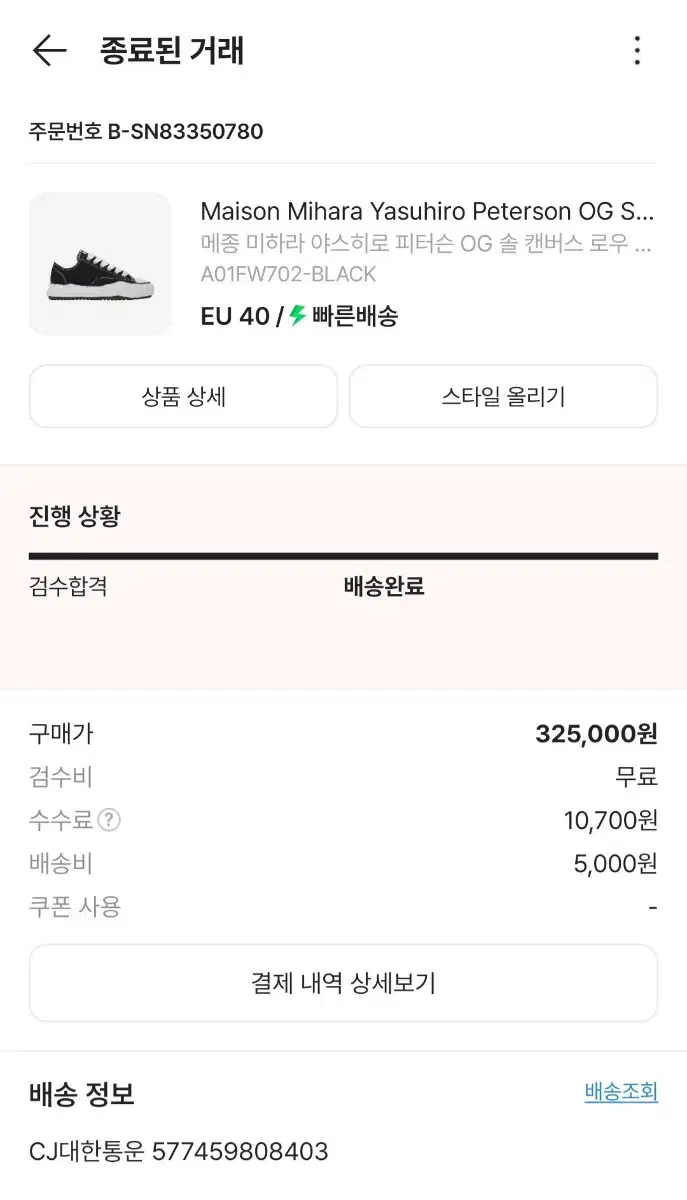Tap the 325,000원 purchase price
Viewport: 687px width, 1200px height.
[596, 734]
